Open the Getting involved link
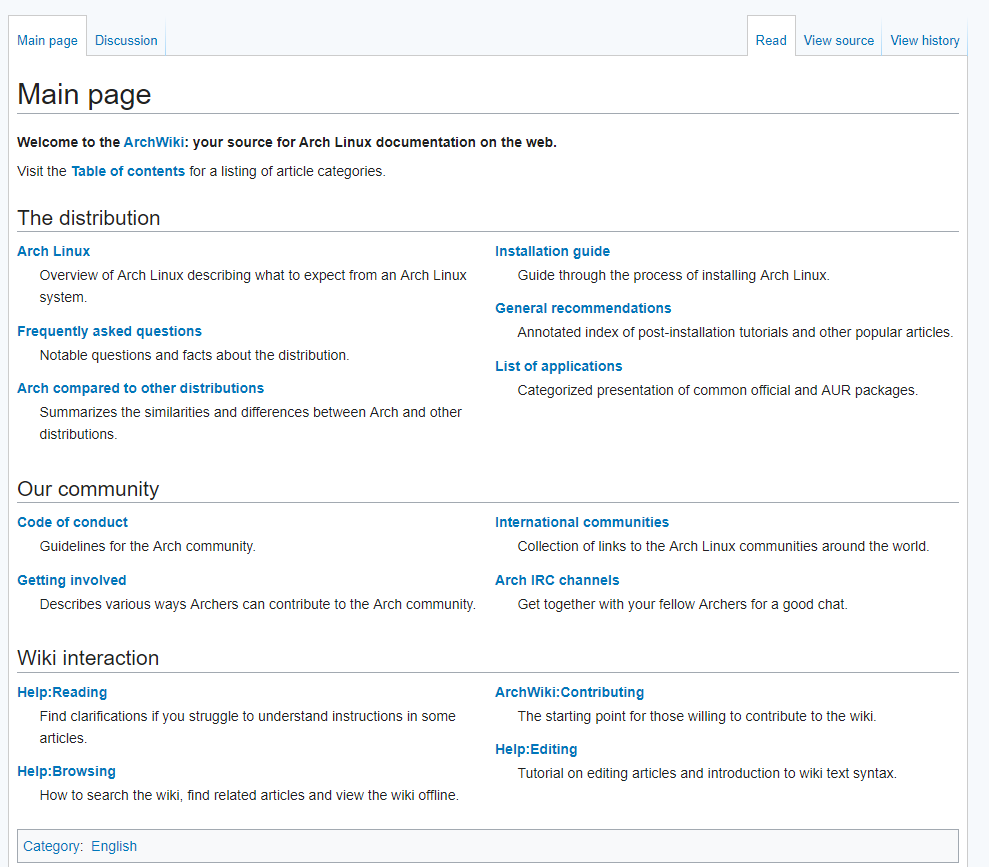Viewport: 989px width, 867px height. point(71,580)
